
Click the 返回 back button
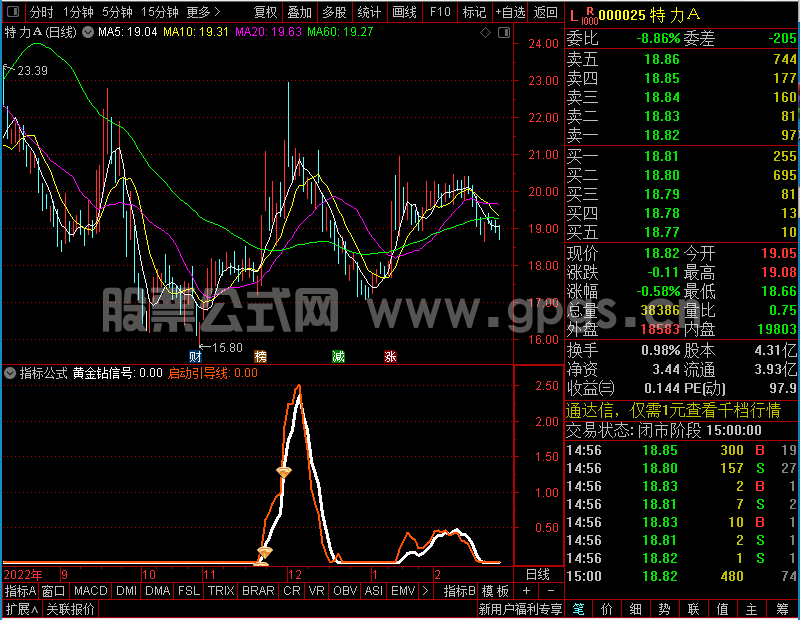[545, 12]
